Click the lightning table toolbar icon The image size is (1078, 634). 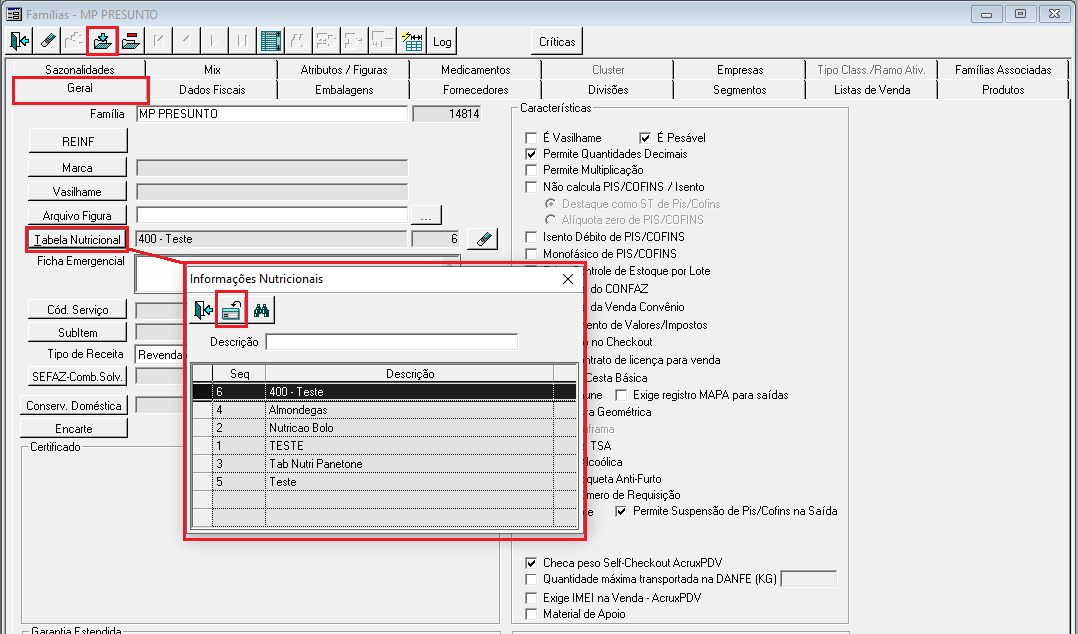pos(412,41)
